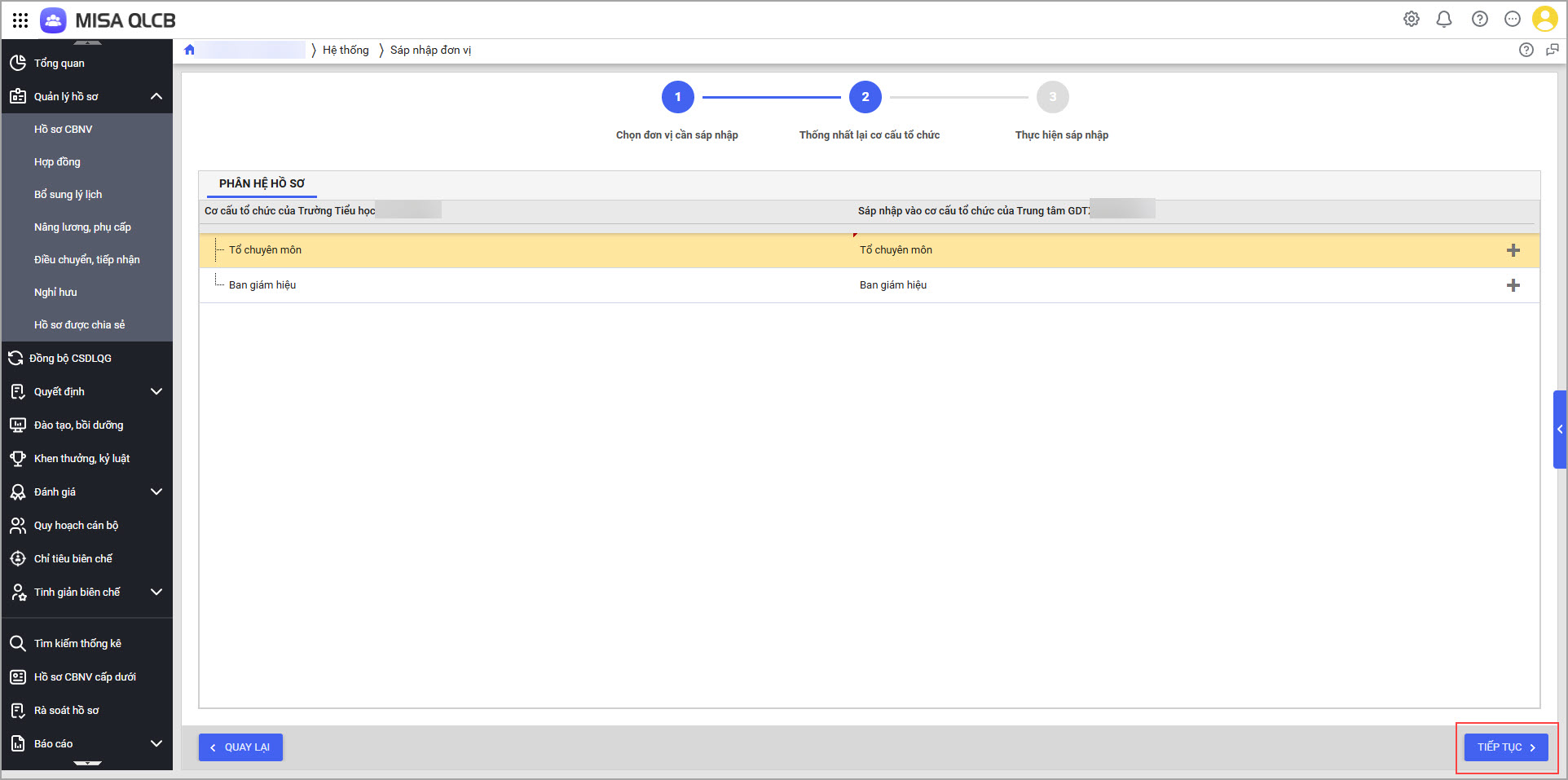Open notifications bell
Image resolution: width=1568 pixels, height=780 pixels.
click(x=1444, y=19)
